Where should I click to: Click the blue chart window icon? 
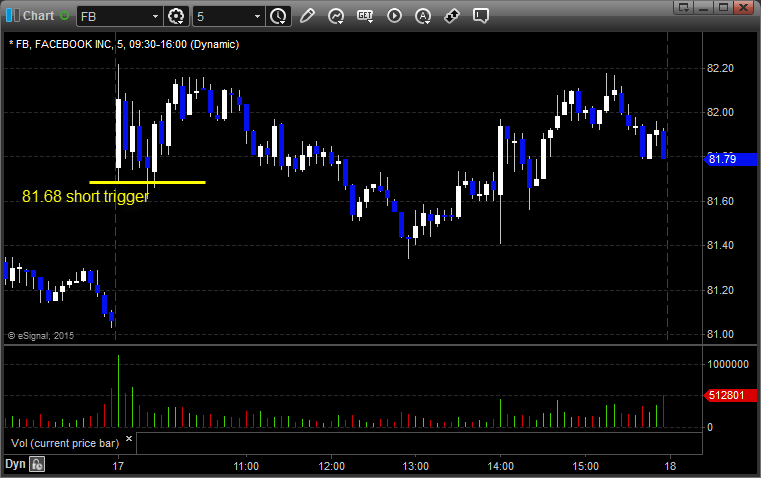pos(13,16)
